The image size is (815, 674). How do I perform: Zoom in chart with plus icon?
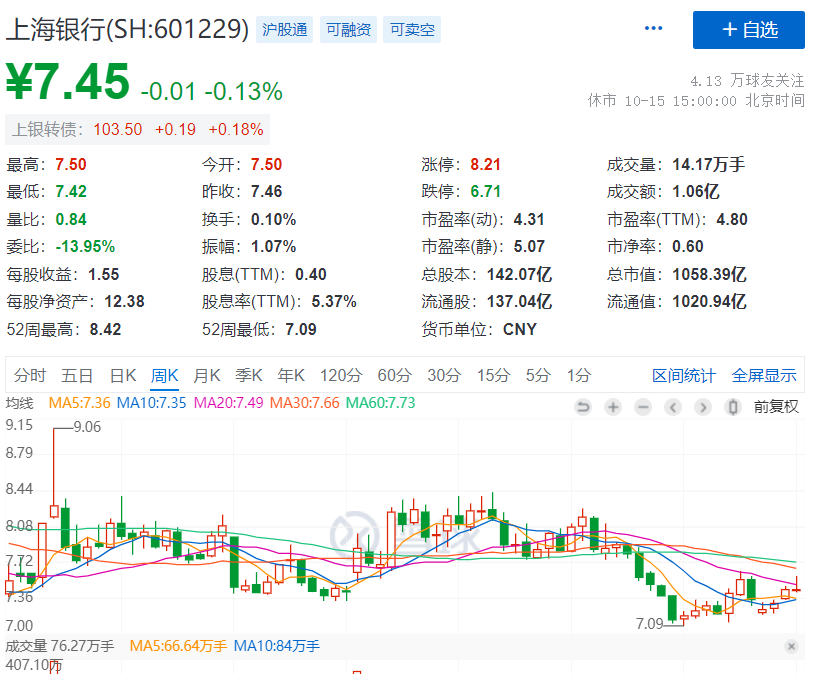[x=613, y=407]
